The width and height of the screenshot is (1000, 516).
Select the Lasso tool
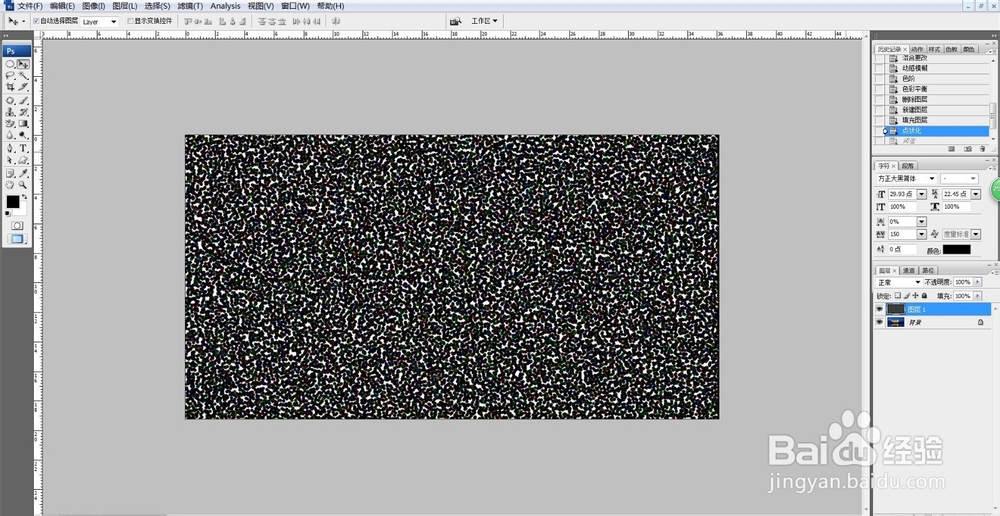pyautogui.click(x=10, y=75)
